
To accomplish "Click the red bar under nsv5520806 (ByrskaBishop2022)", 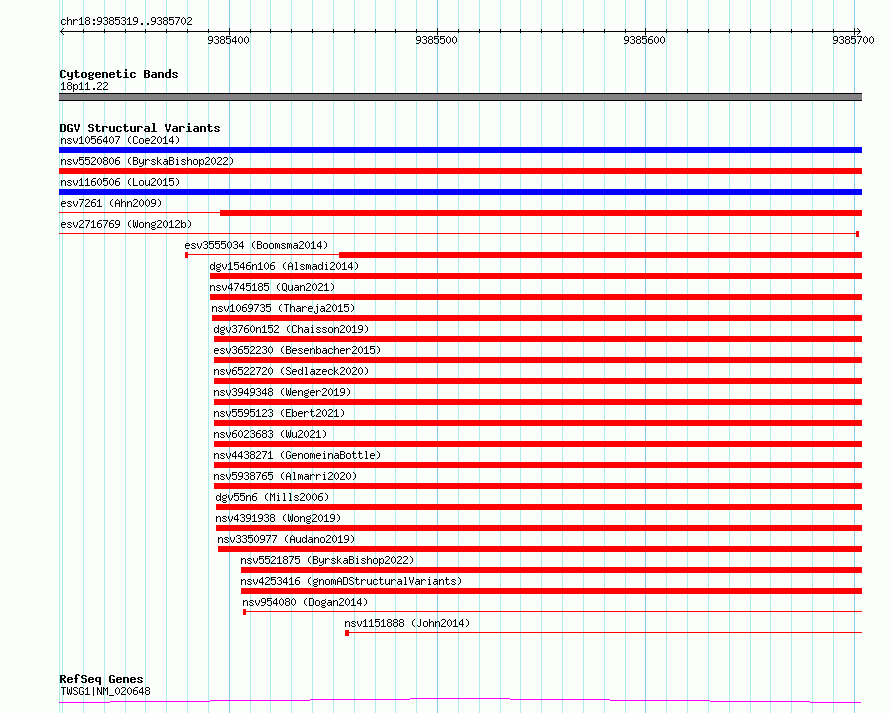I will point(460,171).
